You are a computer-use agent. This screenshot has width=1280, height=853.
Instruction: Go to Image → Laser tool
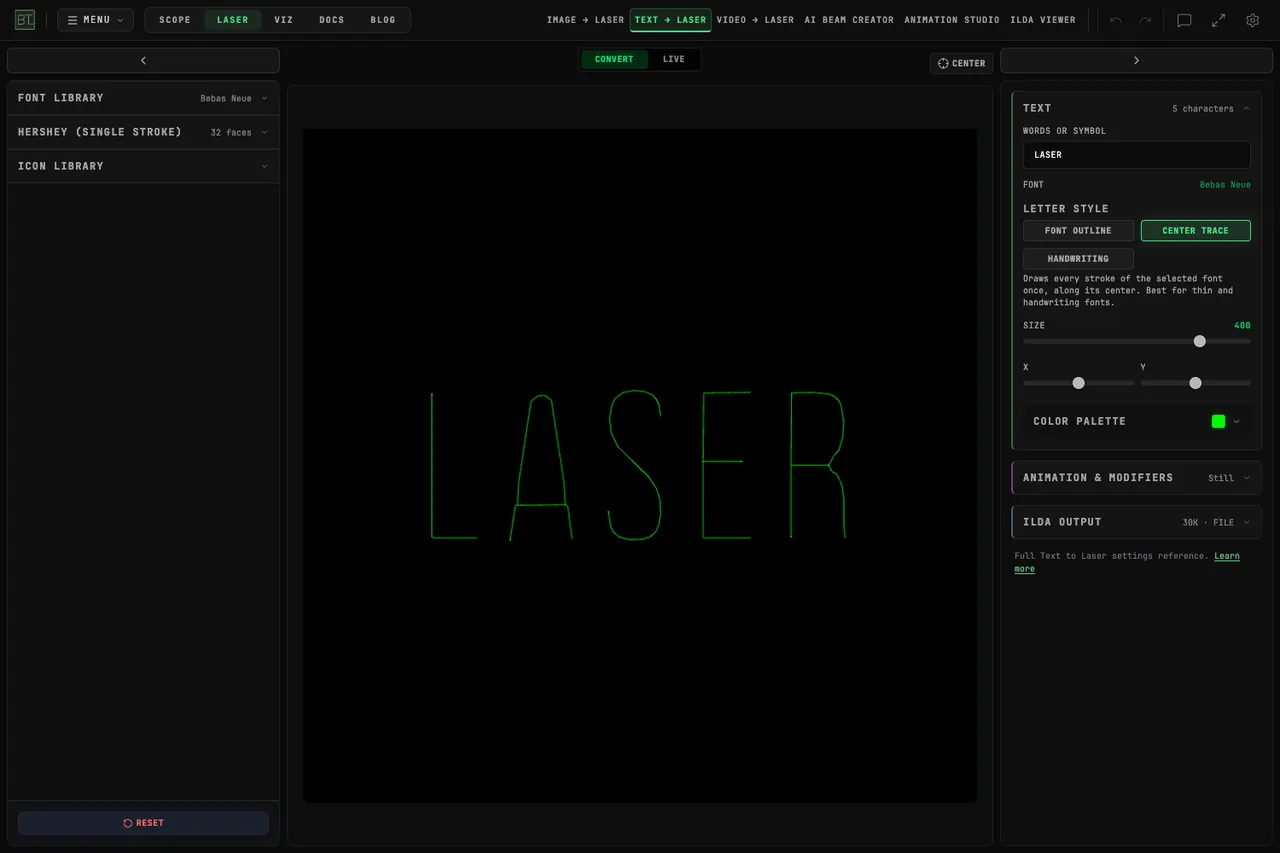pyautogui.click(x=585, y=20)
